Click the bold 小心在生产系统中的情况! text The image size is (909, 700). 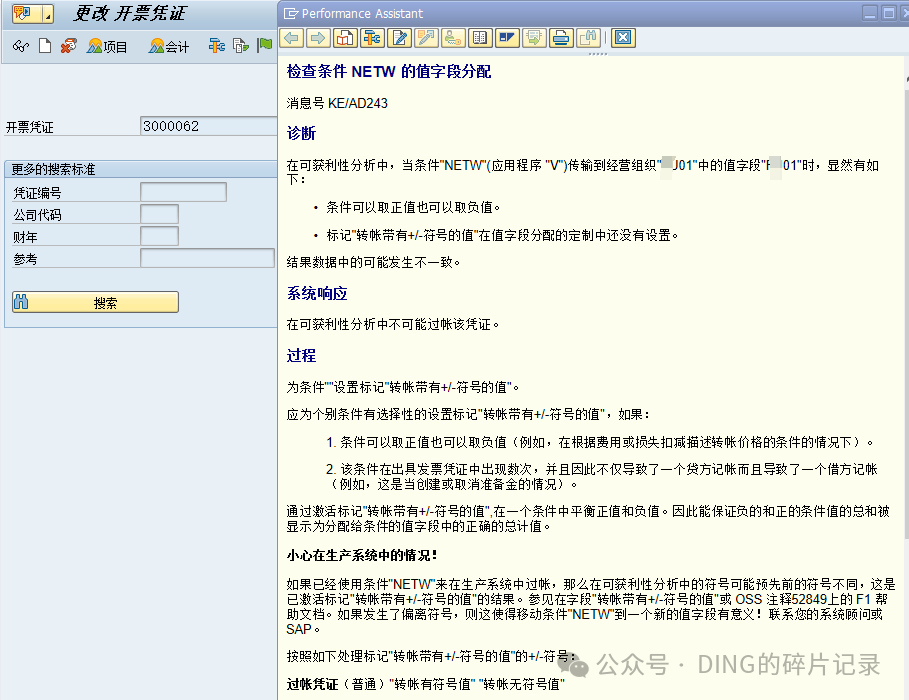[362, 556]
